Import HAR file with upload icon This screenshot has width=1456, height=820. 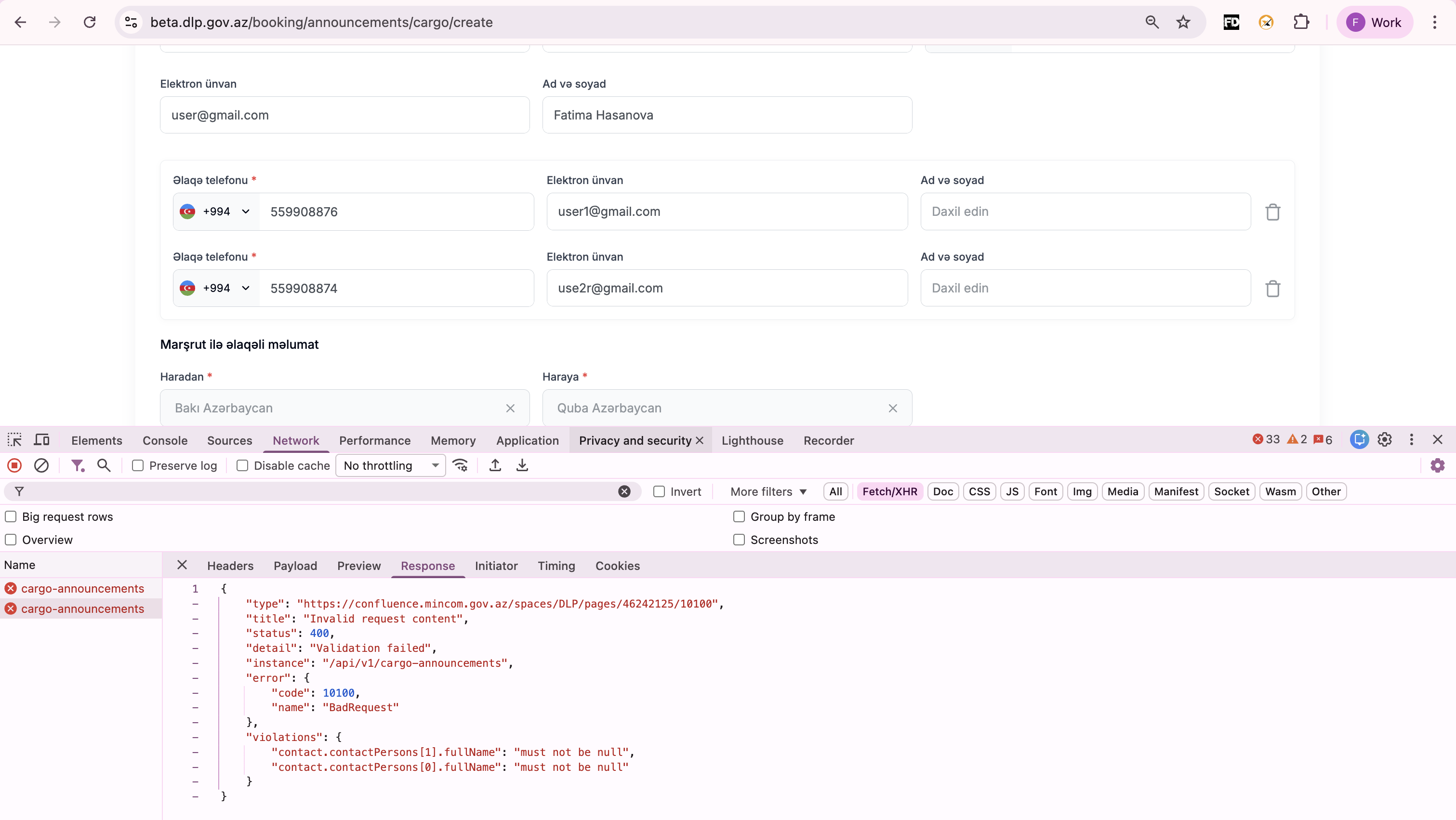coord(495,466)
